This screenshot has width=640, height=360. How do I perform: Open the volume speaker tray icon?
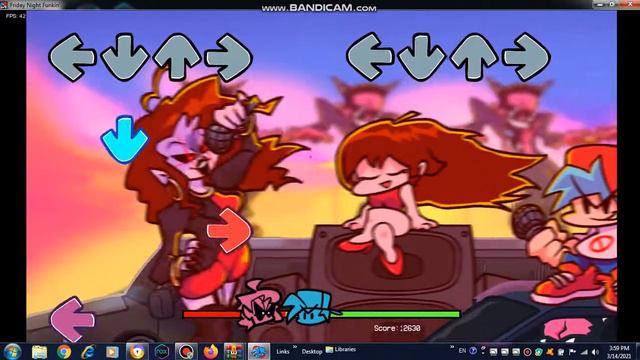click(x=596, y=352)
